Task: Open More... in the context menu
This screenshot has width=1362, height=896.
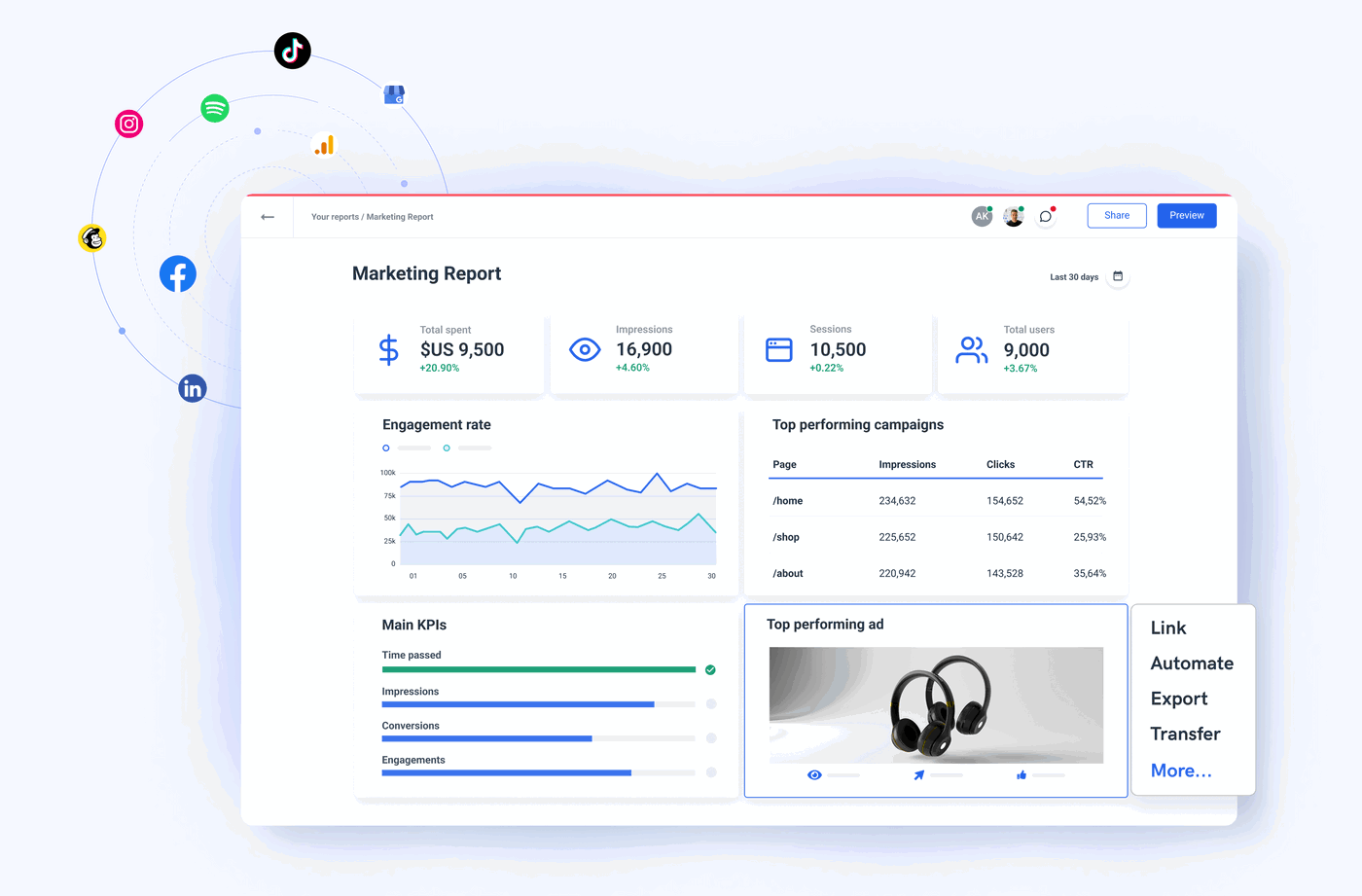Action: pos(1180,770)
